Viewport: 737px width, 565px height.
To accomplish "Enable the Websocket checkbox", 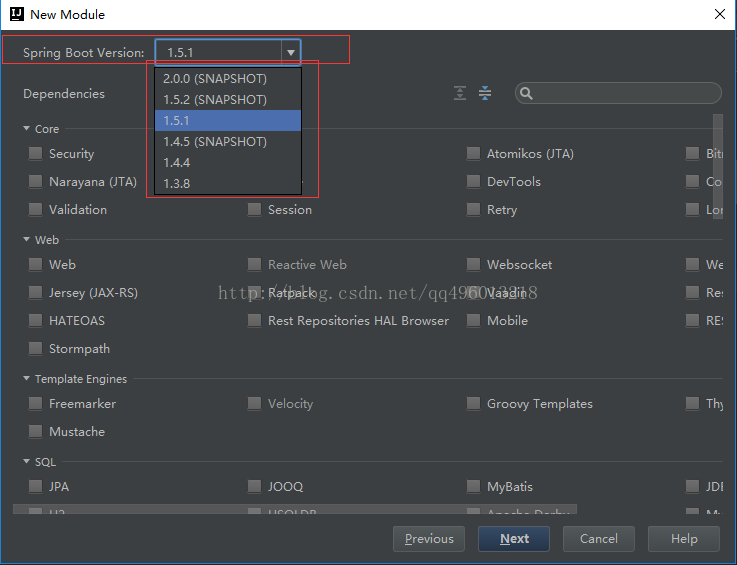I will (x=473, y=265).
